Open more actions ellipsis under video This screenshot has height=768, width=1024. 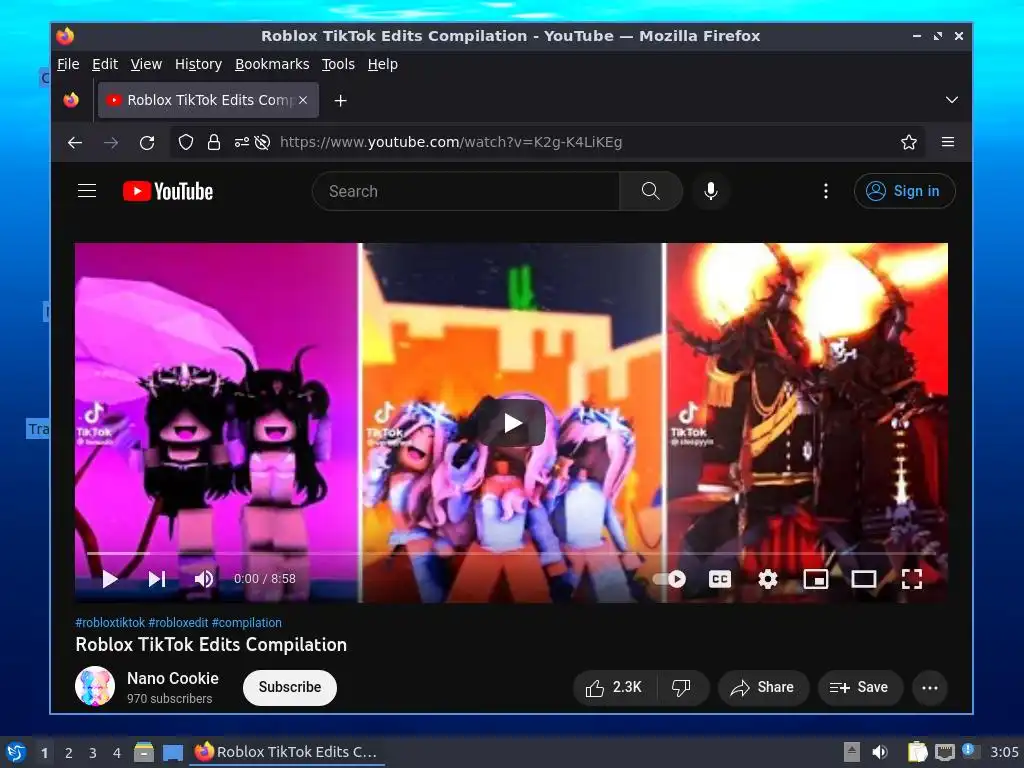(x=930, y=687)
